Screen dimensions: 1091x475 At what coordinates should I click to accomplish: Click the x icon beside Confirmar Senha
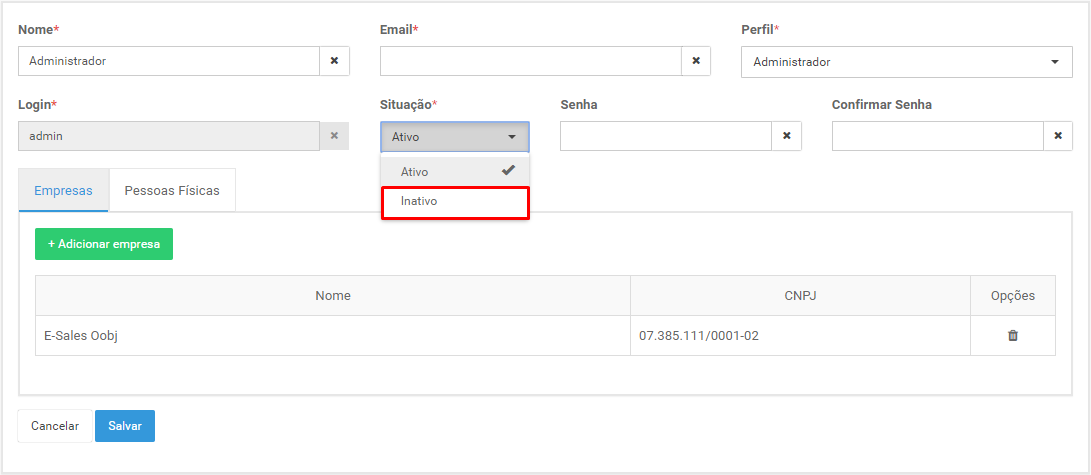1058,136
